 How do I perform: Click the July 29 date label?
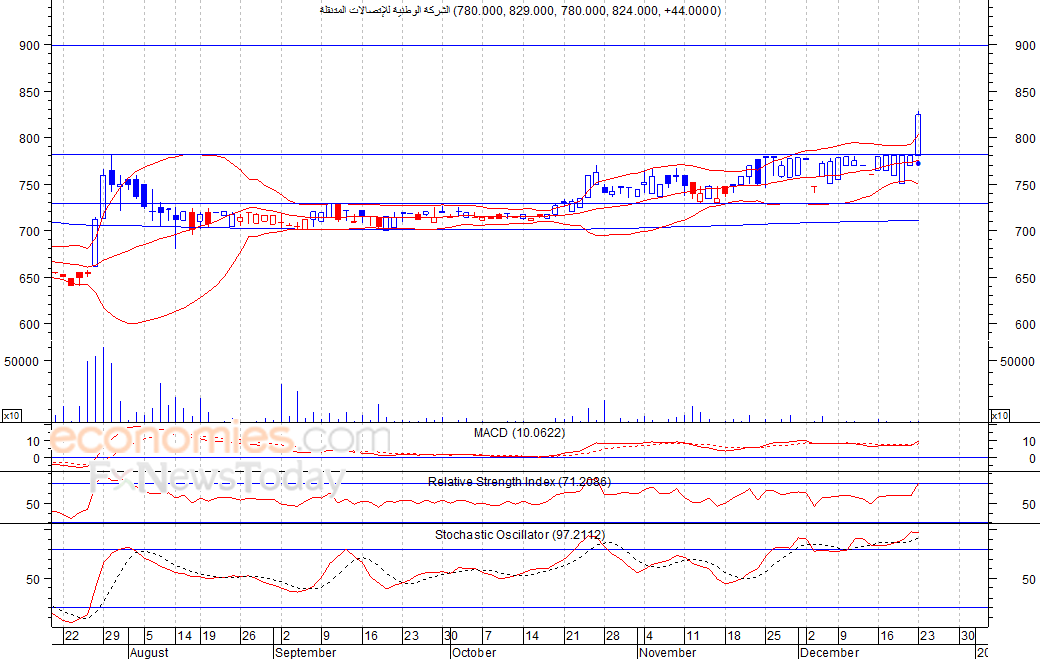[113, 636]
